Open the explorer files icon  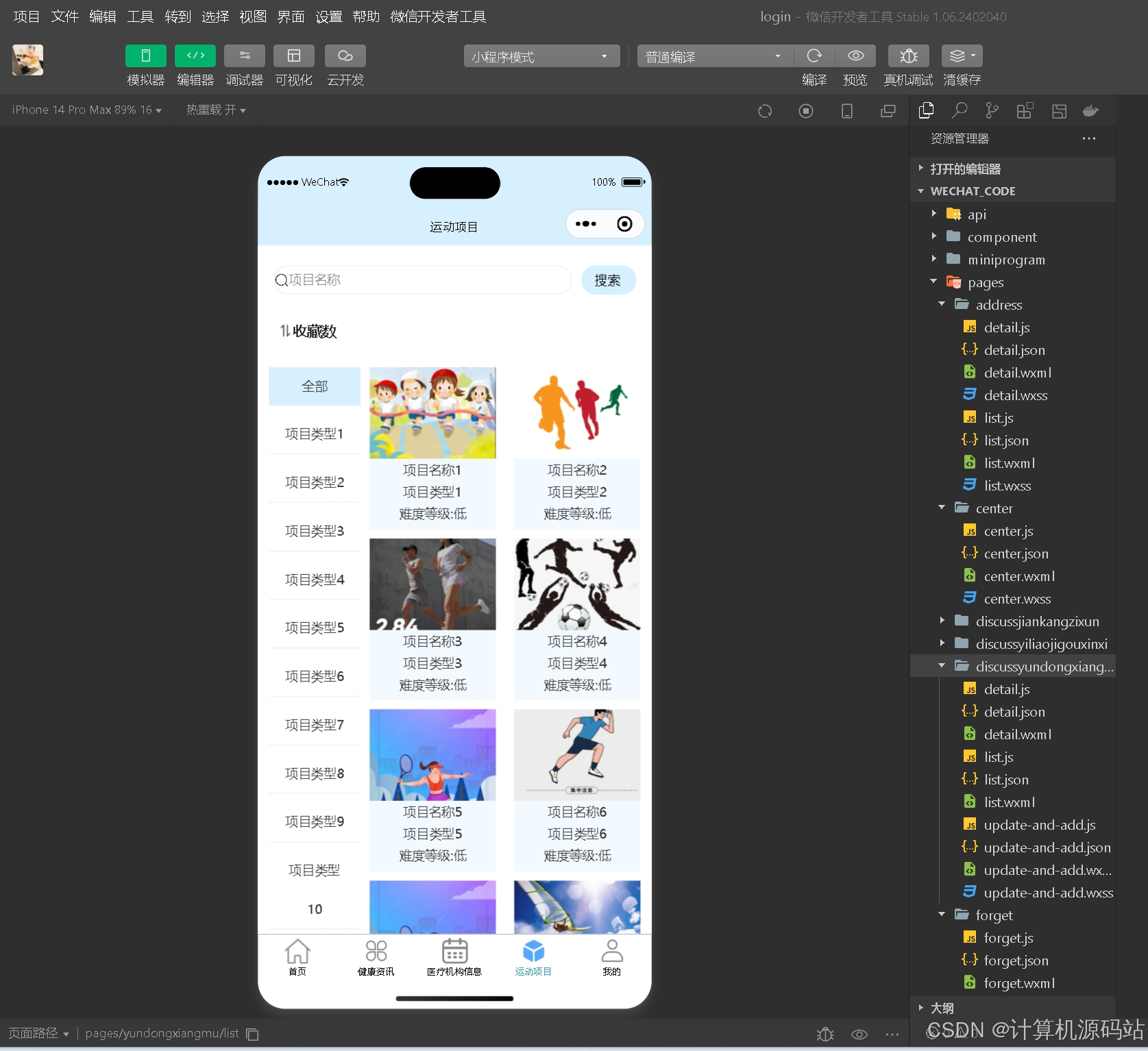(x=927, y=110)
